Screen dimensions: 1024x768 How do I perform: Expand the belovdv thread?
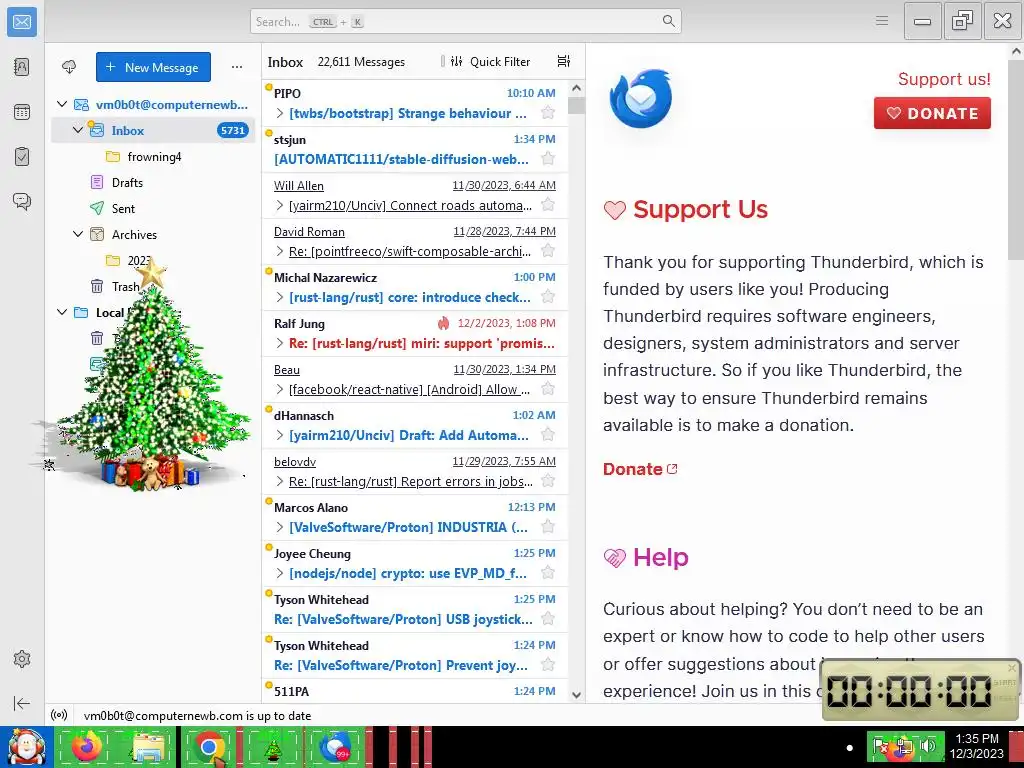(280, 481)
